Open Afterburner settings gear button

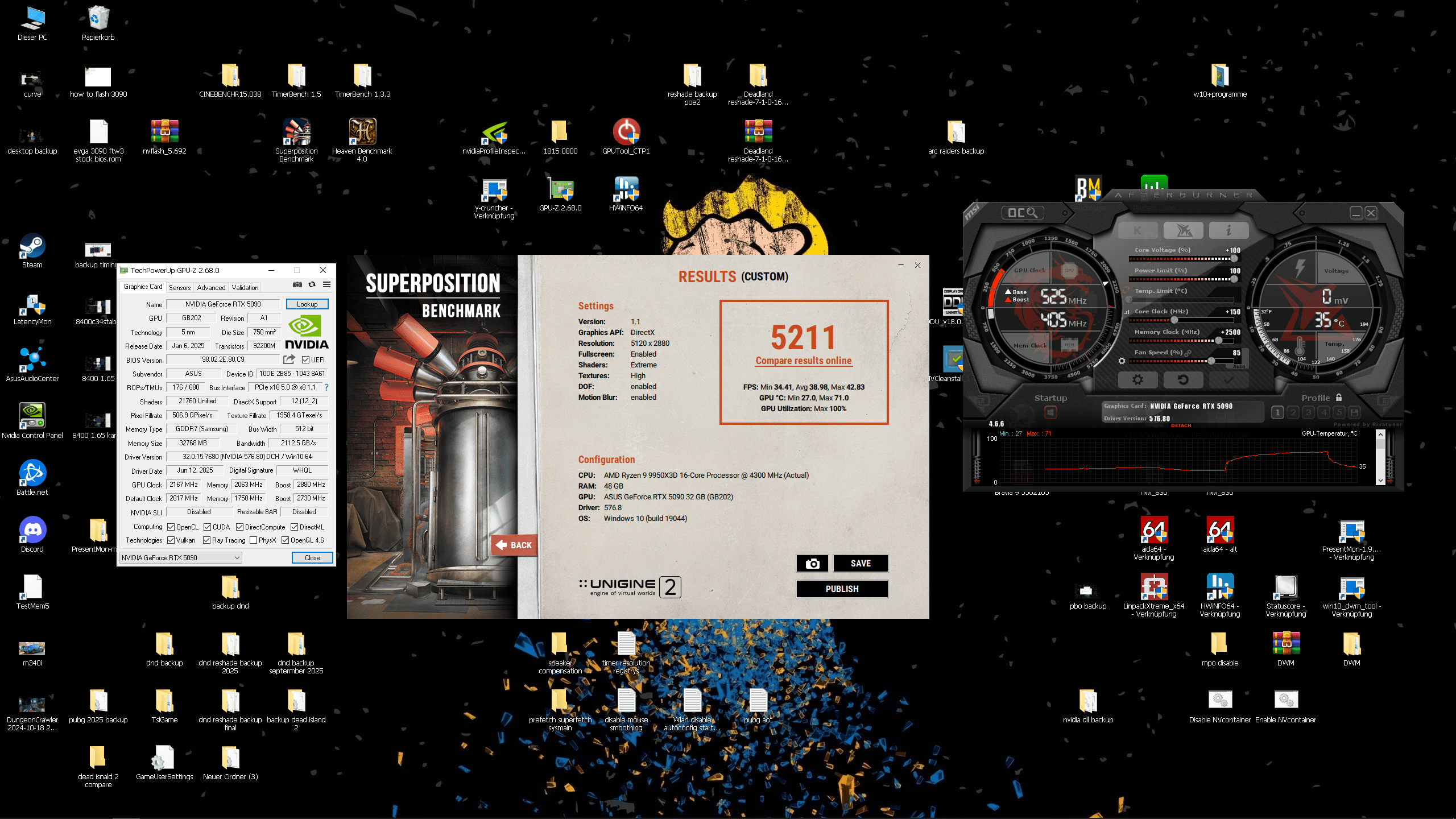click(x=1137, y=380)
